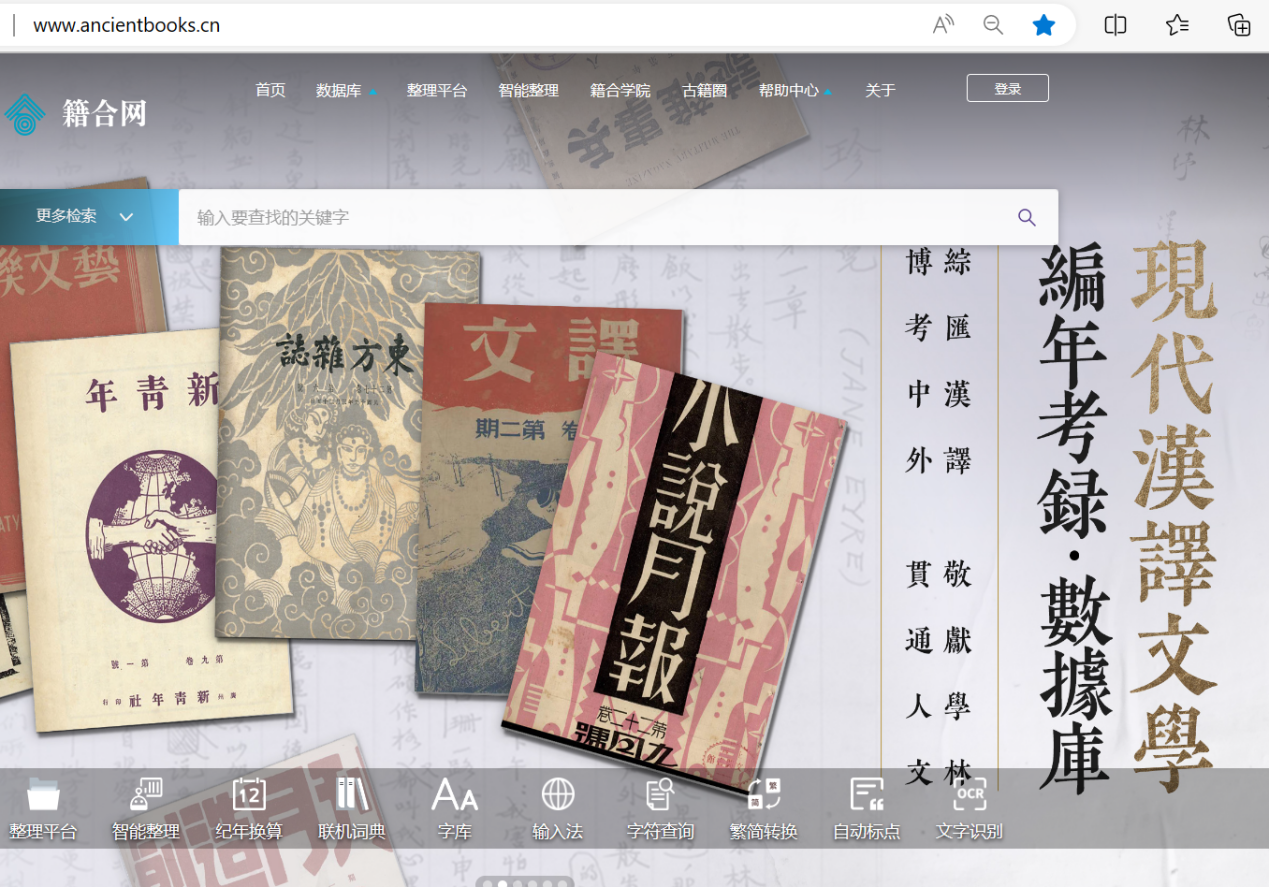Expand the 数据库 navigation dropdown
The width and height of the screenshot is (1269, 887).
point(346,90)
